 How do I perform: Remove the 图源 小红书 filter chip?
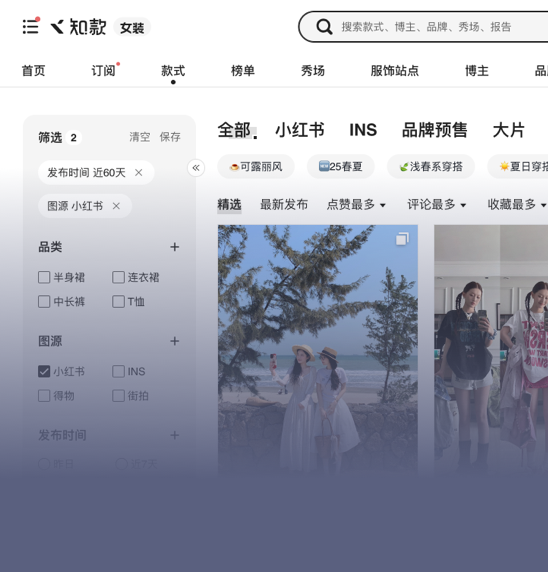[x=116, y=206]
